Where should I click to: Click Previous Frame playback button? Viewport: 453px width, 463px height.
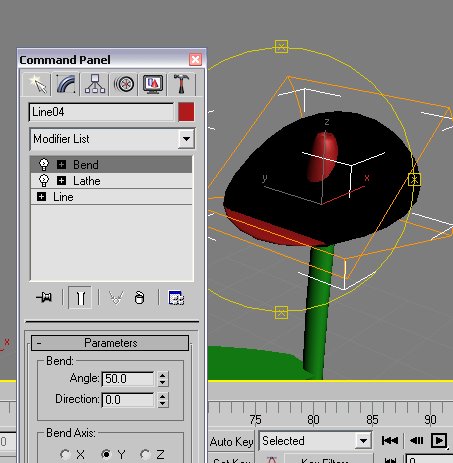416,441
